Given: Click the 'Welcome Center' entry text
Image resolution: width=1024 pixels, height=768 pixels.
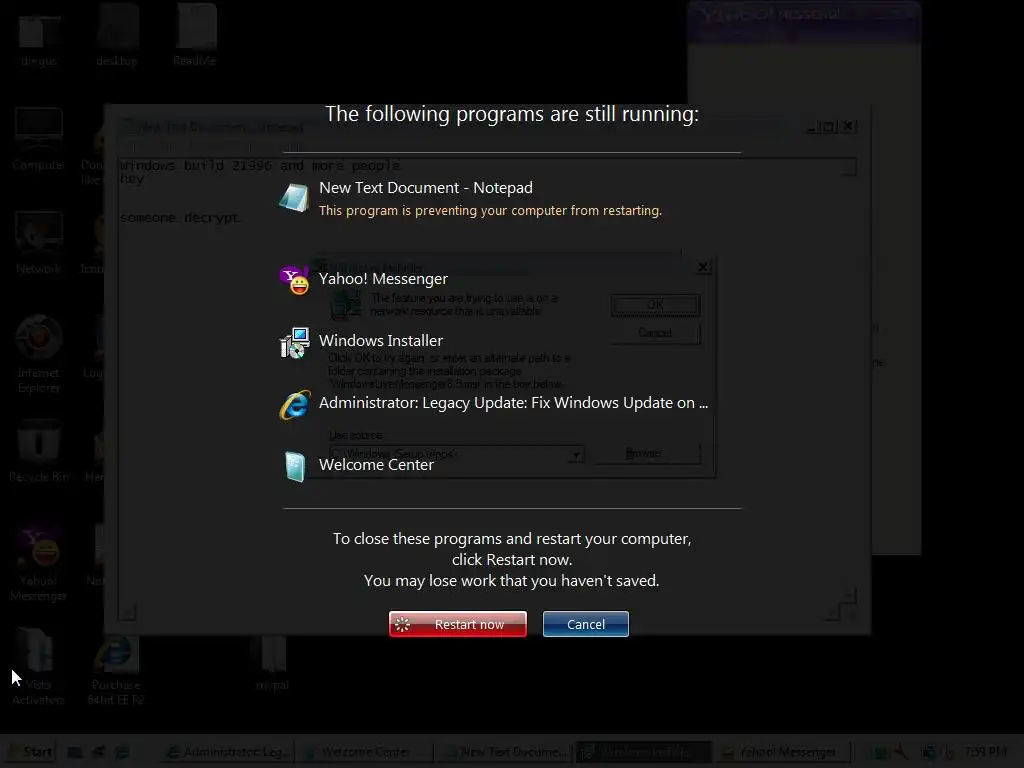Looking at the screenshot, I should 376,465.
